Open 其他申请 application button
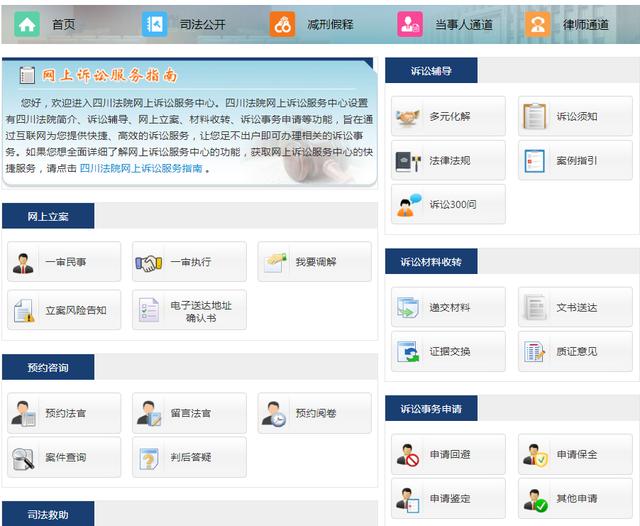This screenshot has height=526, width=640. coord(576,498)
